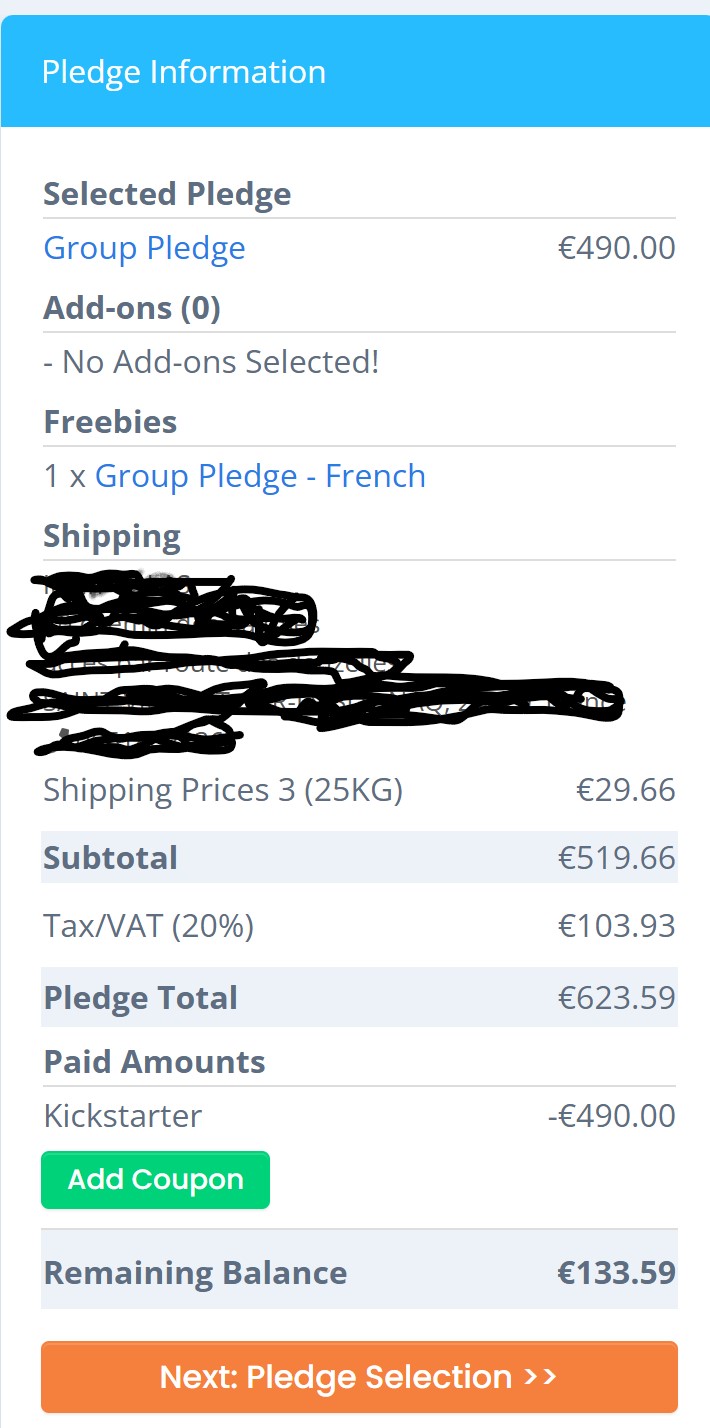Click the Add-ons (0) heading

[x=132, y=308]
